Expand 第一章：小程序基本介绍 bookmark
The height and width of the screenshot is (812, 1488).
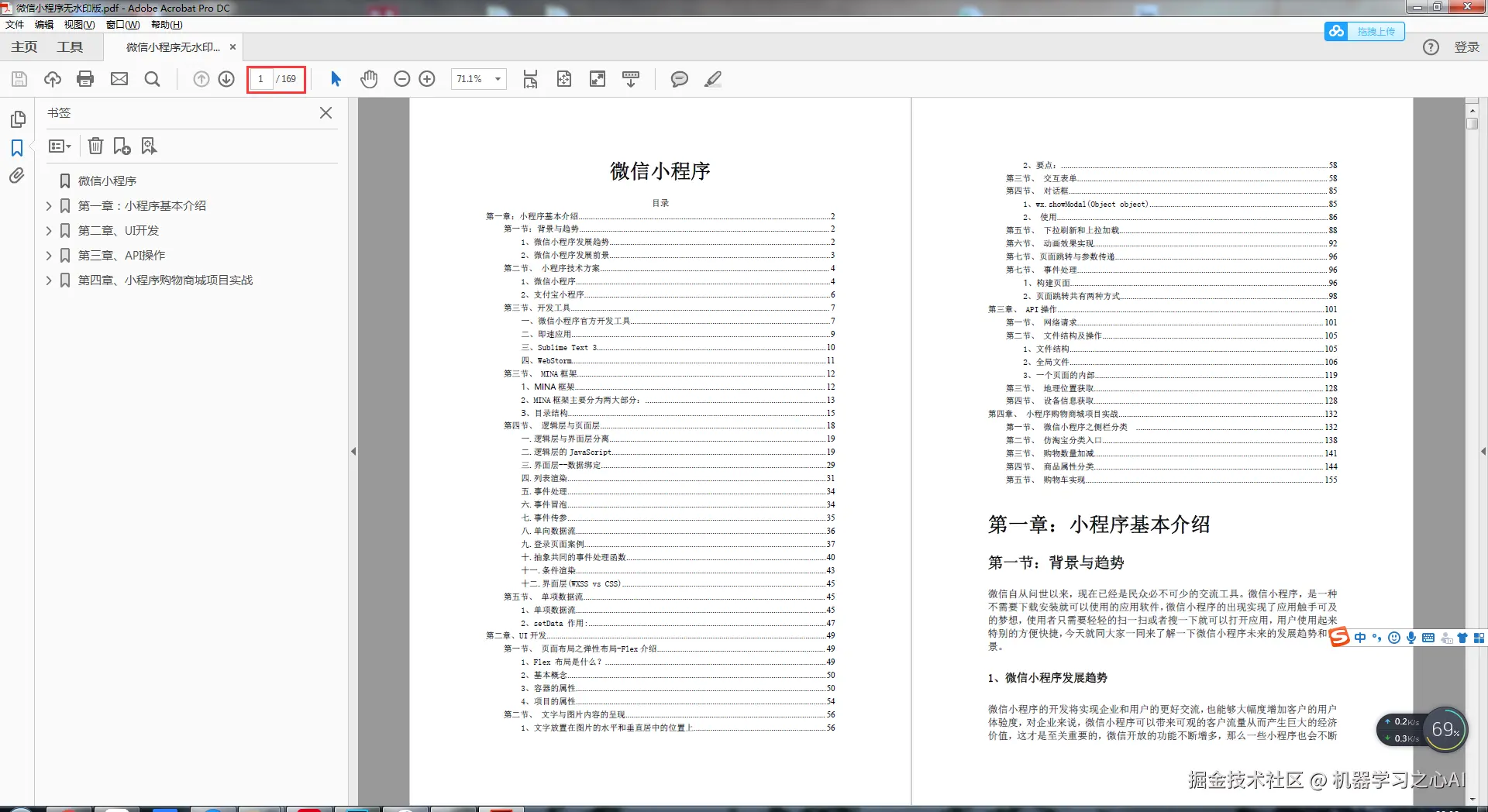[x=49, y=206]
